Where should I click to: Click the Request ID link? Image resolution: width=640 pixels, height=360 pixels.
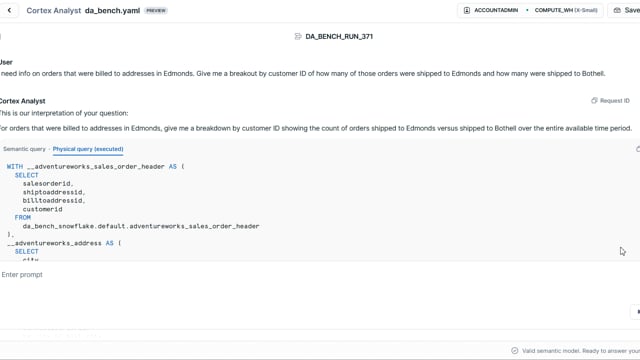[614, 100]
